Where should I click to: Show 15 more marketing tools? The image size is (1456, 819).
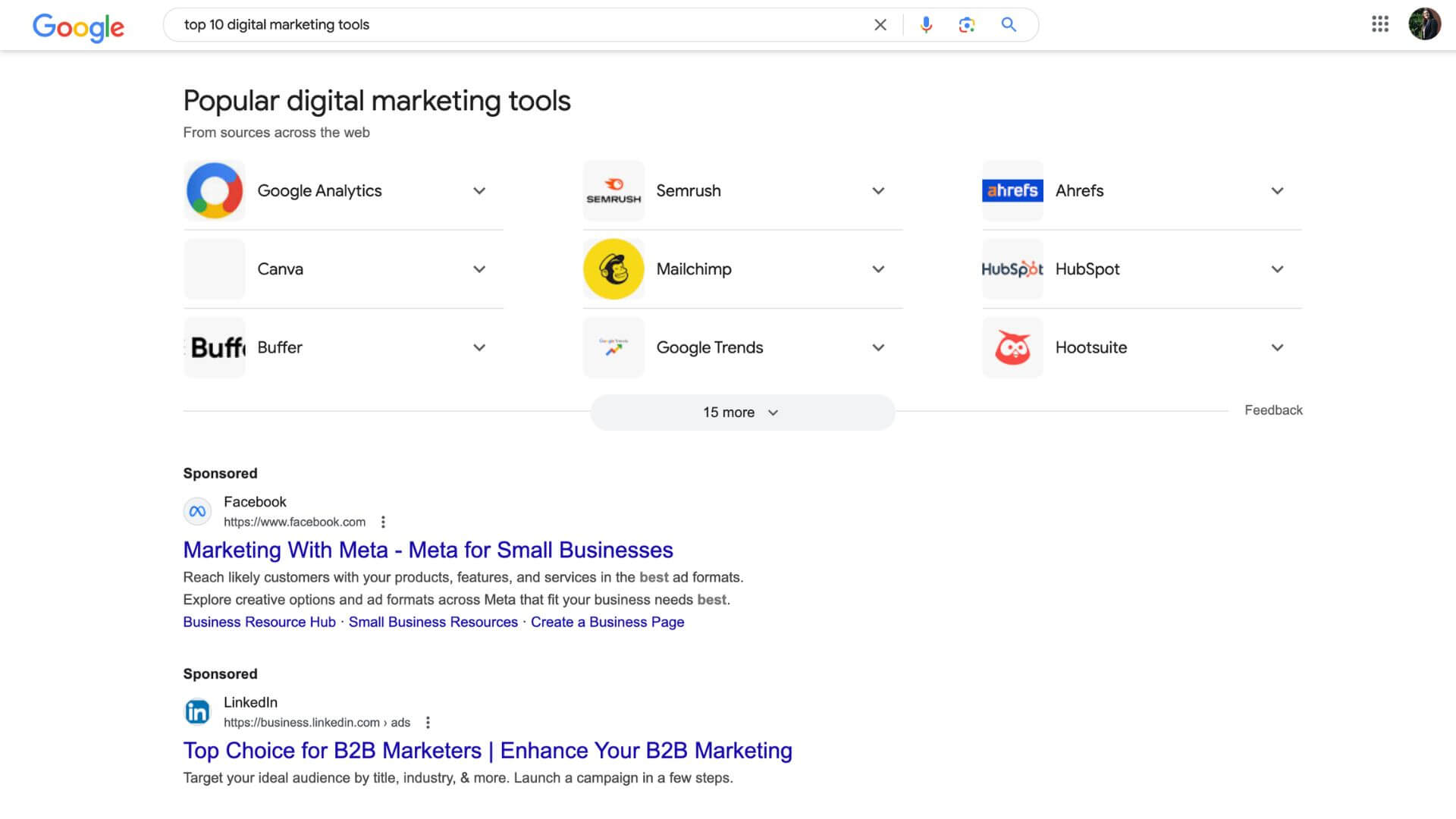pyautogui.click(x=742, y=413)
